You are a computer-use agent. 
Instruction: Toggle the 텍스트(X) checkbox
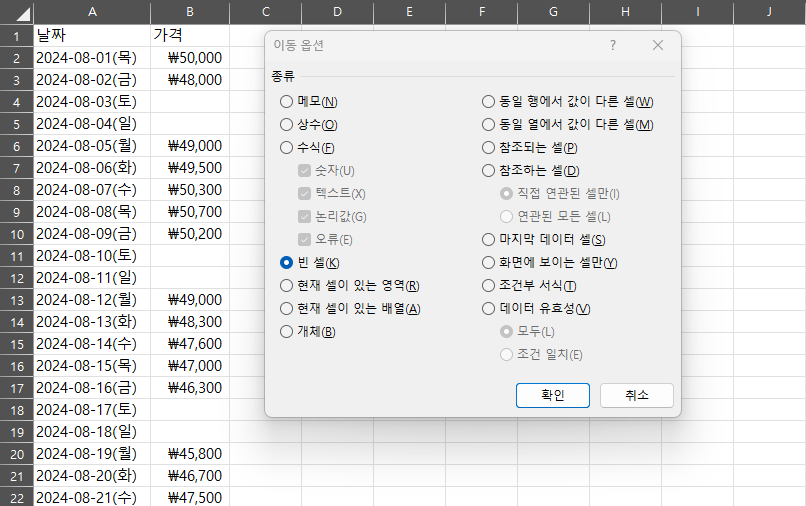point(332,193)
